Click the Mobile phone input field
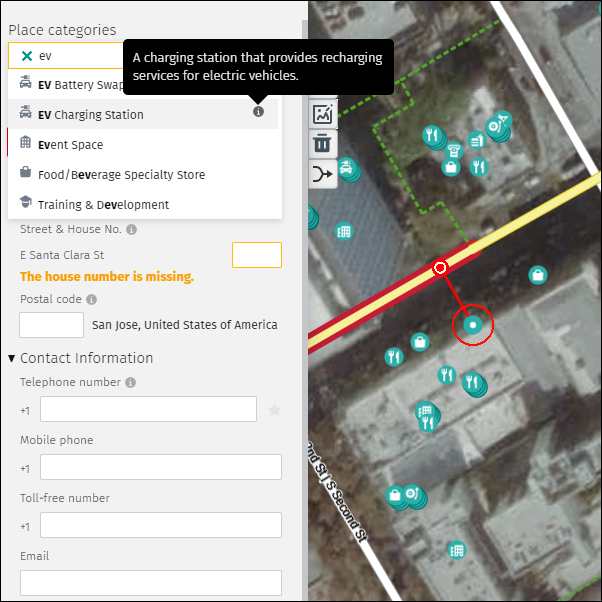Screen dimensions: 602x602 161,467
